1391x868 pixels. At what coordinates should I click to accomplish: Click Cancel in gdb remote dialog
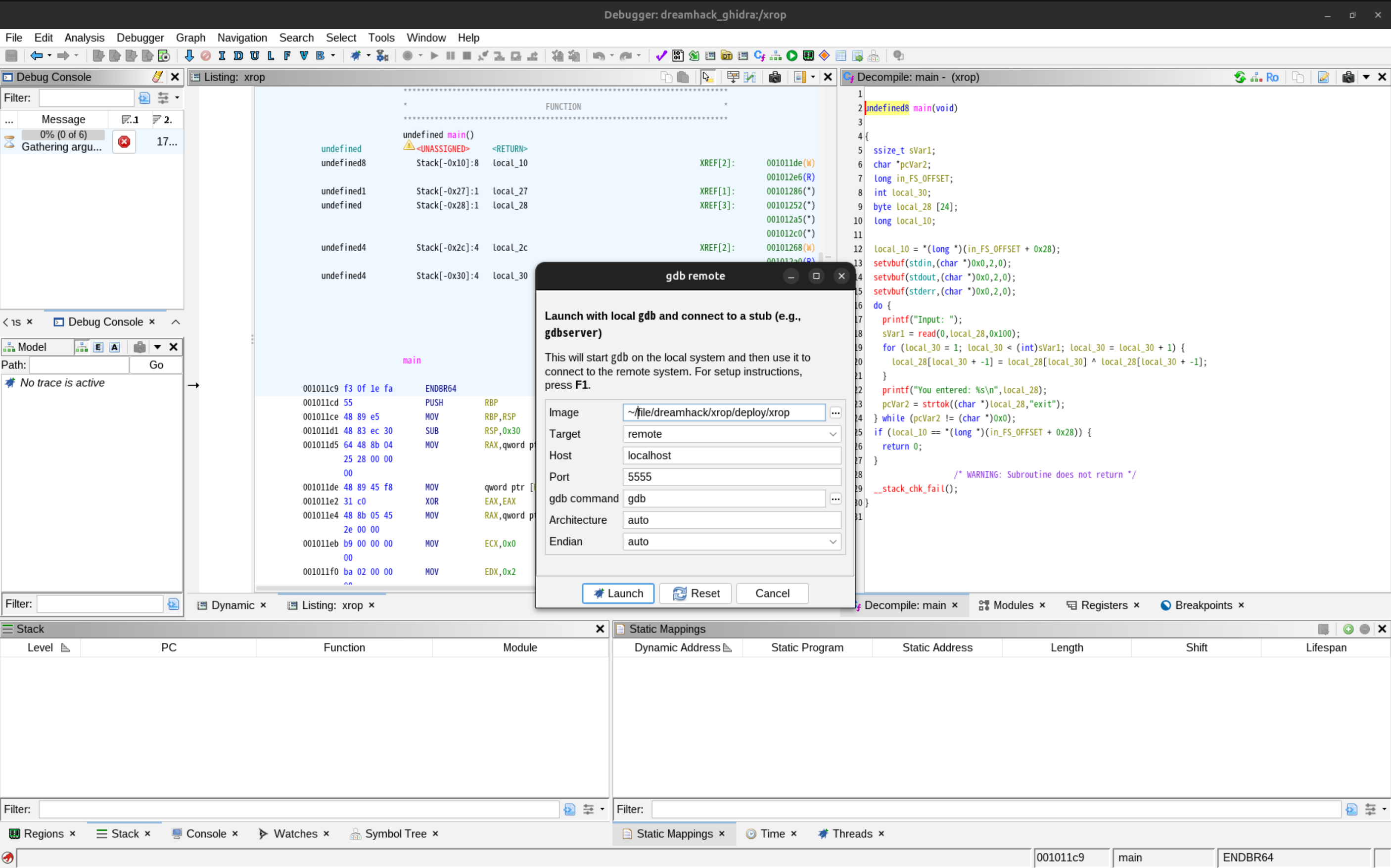point(772,594)
